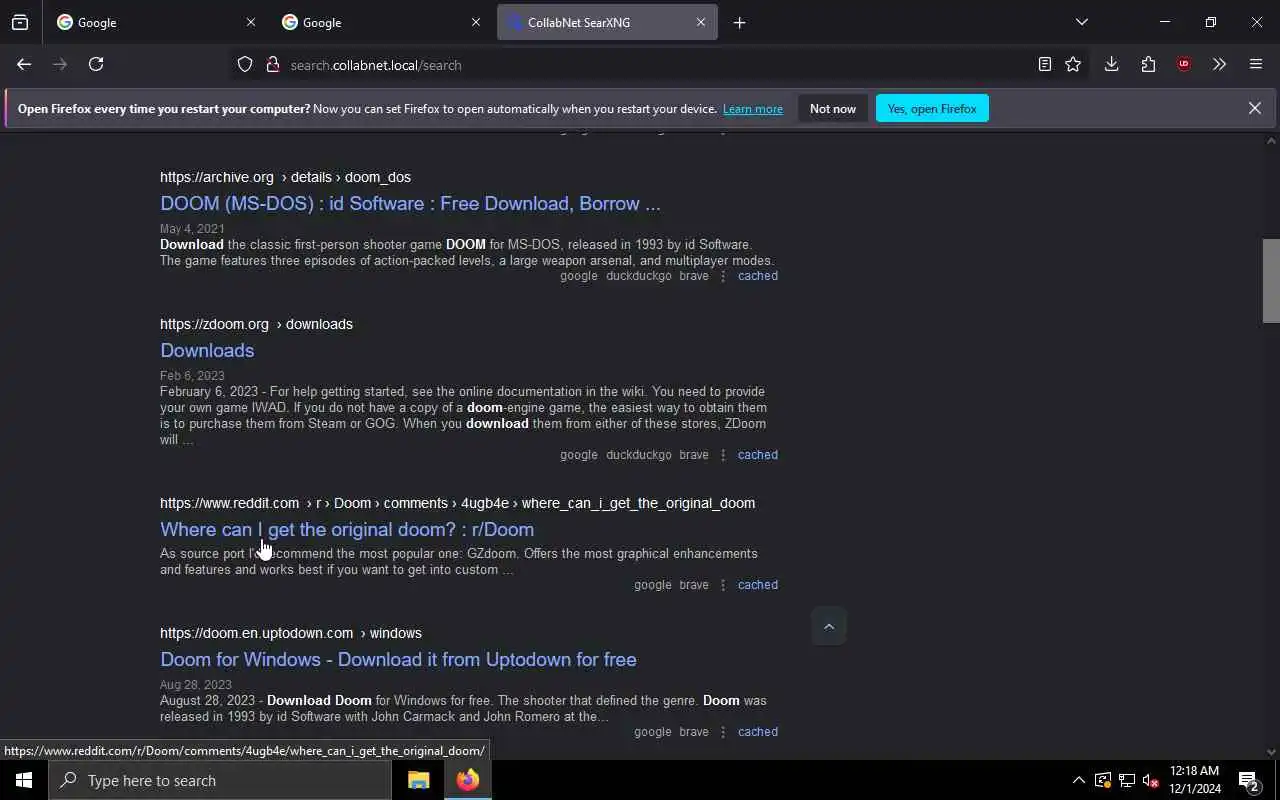Open the reddit original doom result
The height and width of the screenshot is (800, 1280).
pyautogui.click(x=347, y=529)
